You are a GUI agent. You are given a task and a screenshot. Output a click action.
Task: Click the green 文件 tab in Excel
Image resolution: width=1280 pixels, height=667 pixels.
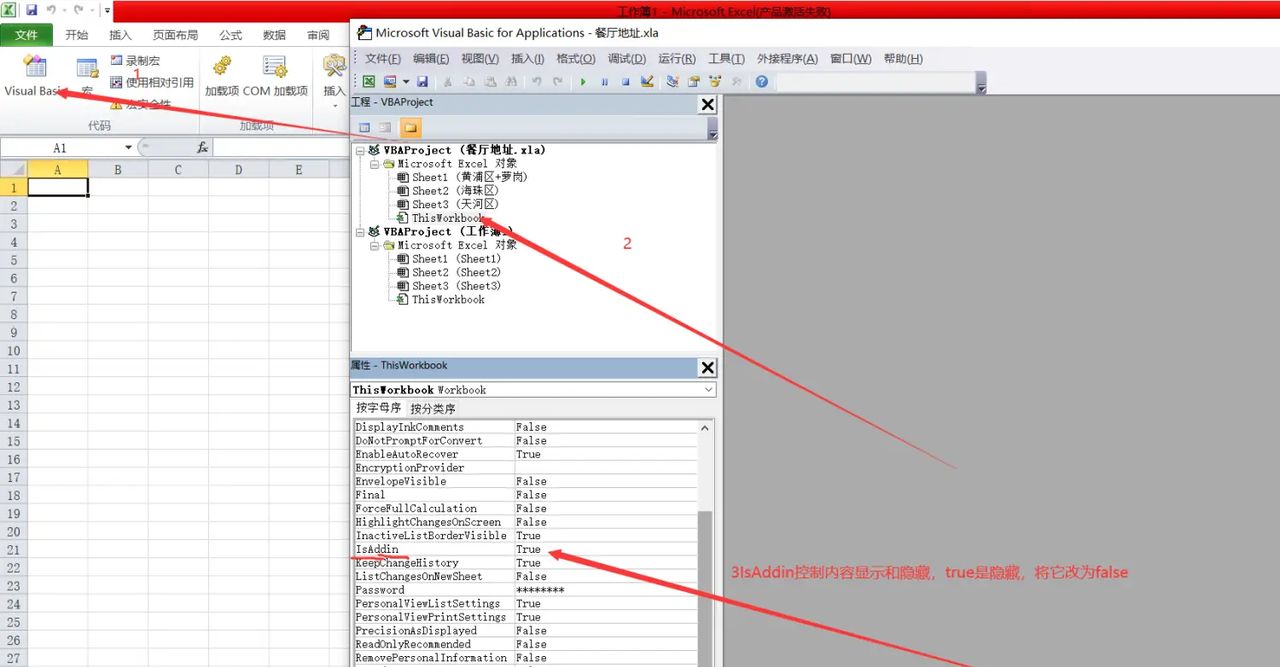[26, 35]
